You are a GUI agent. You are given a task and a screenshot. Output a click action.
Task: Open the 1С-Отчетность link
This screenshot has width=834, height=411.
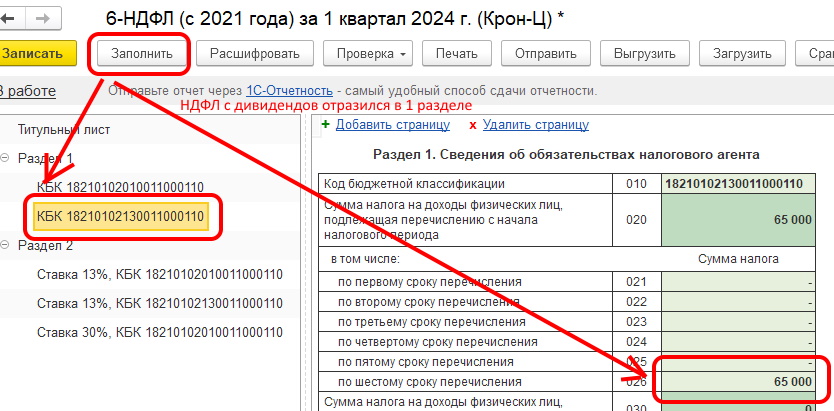coord(289,91)
